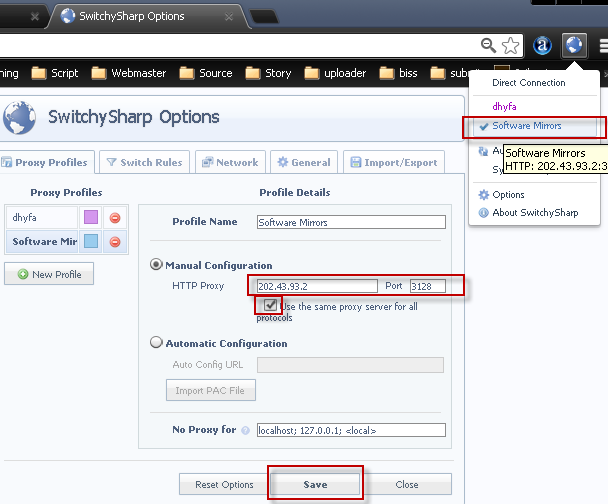Open the uploader bookmarks folder

[335, 73]
